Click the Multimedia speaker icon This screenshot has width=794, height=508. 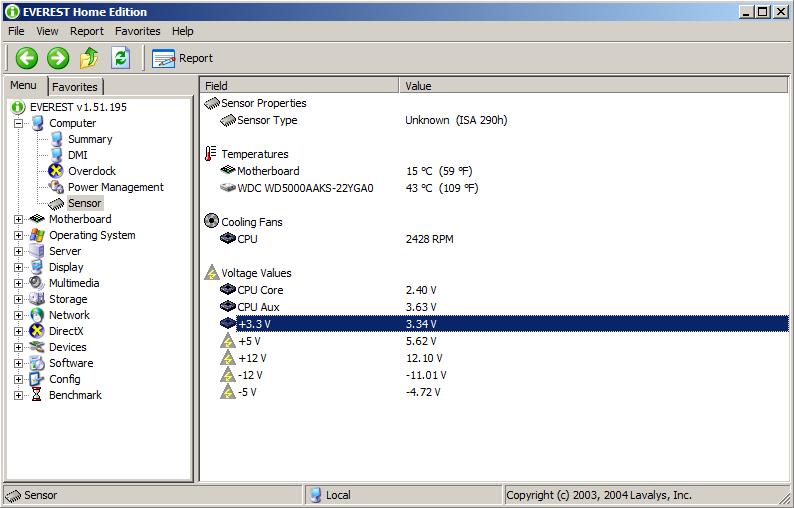tap(37, 283)
